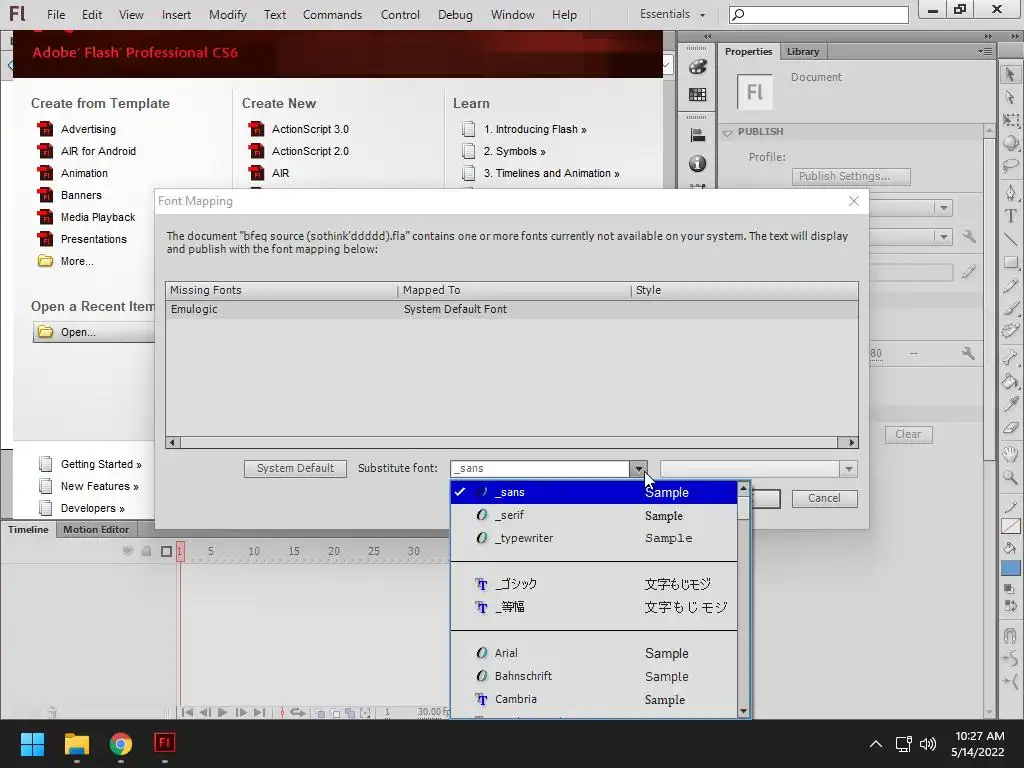1024x768 pixels.
Task: Select the Rectangle tool
Action: 1010,262
